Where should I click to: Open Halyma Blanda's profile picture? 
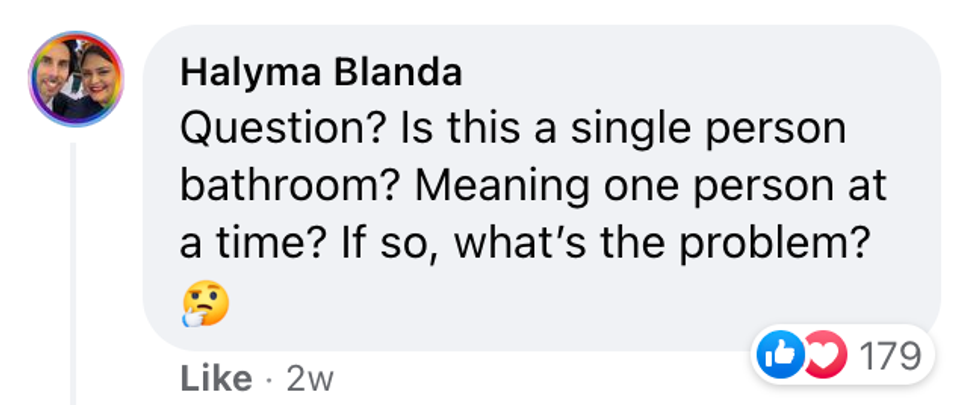coord(75,78)
